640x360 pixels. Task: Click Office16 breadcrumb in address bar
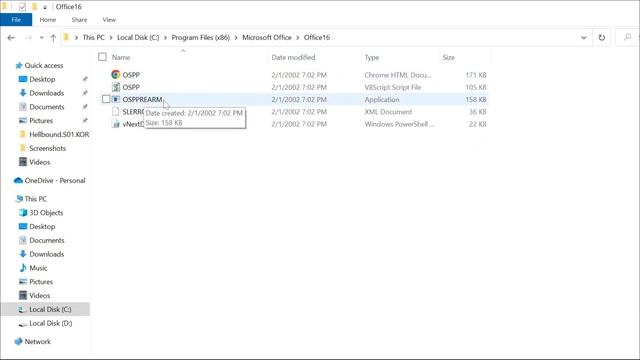tap(317, 38)
